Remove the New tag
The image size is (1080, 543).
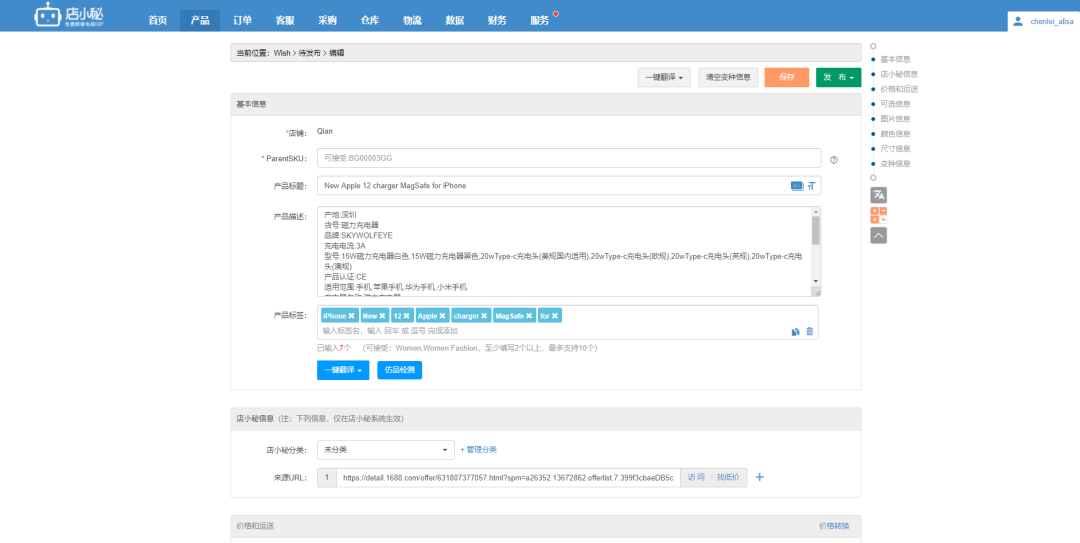382,316
